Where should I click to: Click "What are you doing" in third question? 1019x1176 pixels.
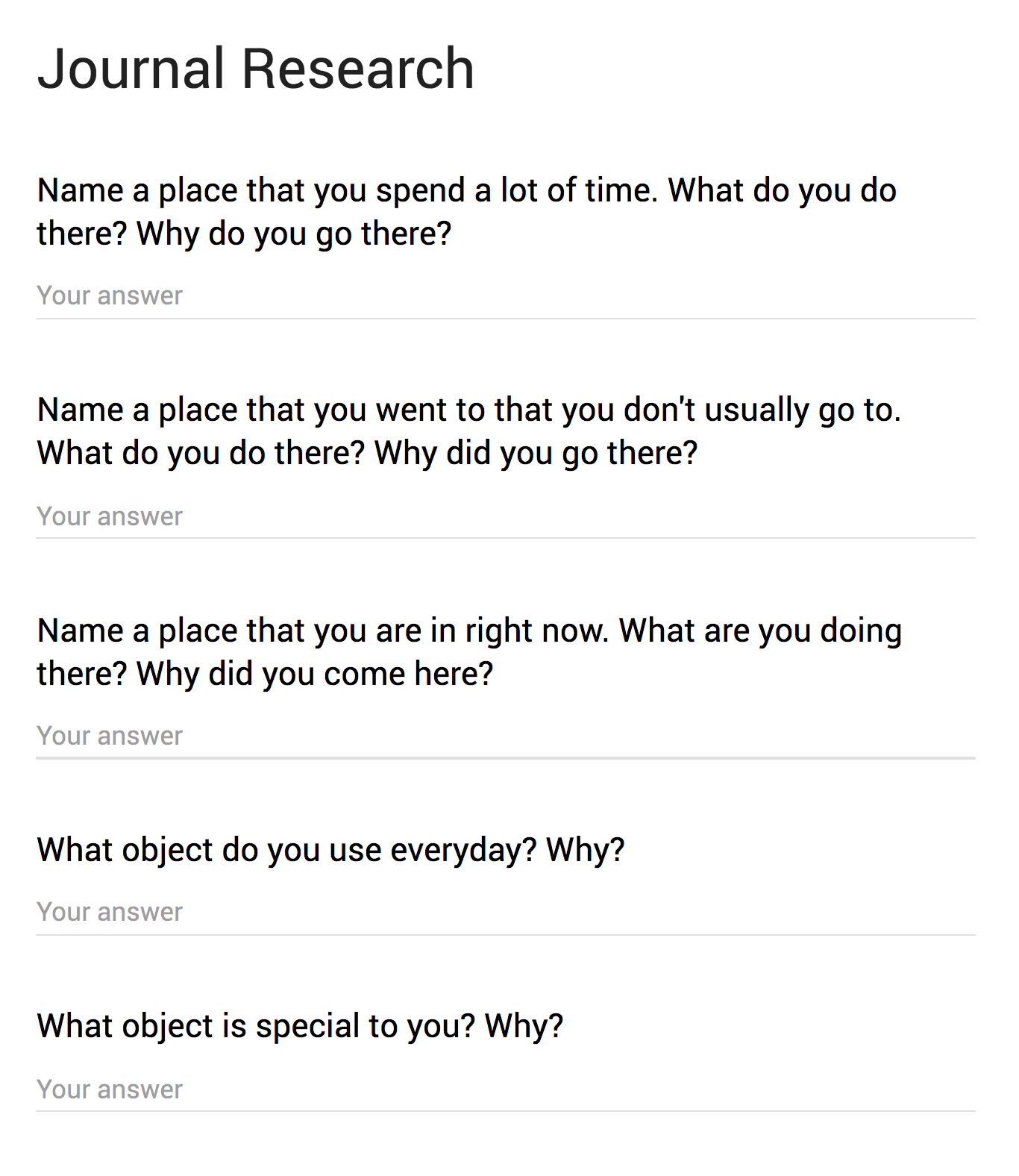coord(760,631)
